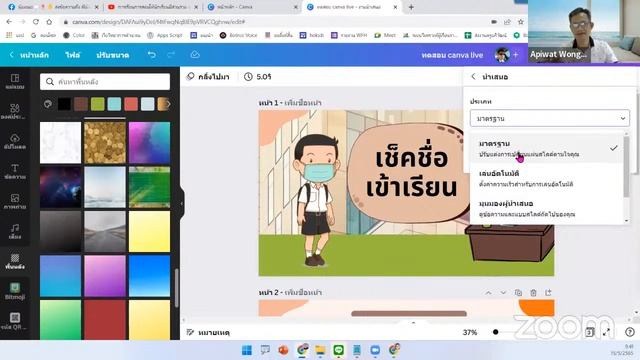The height and width of the screenshot is (360, 640).
Task: Open the help question mark icon
Action: click(x=630, y=332)
